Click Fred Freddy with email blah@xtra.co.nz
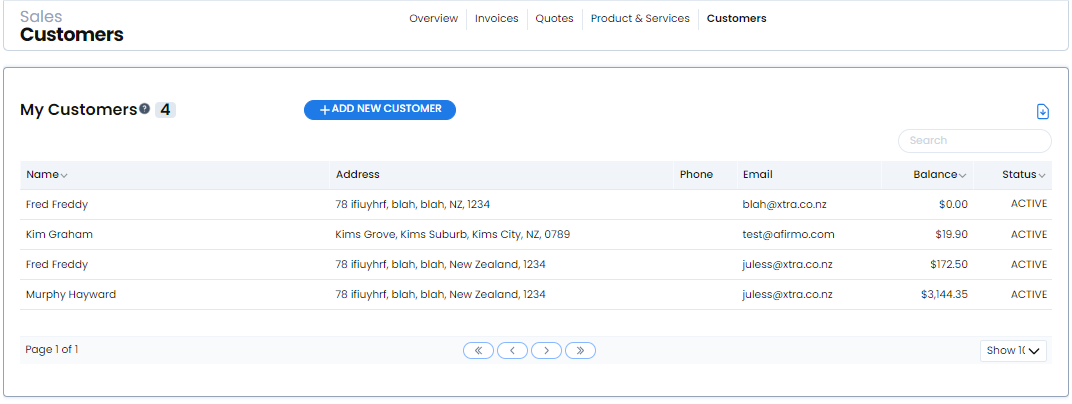This screenshot has width=1072, height=404. coord(57,204)
